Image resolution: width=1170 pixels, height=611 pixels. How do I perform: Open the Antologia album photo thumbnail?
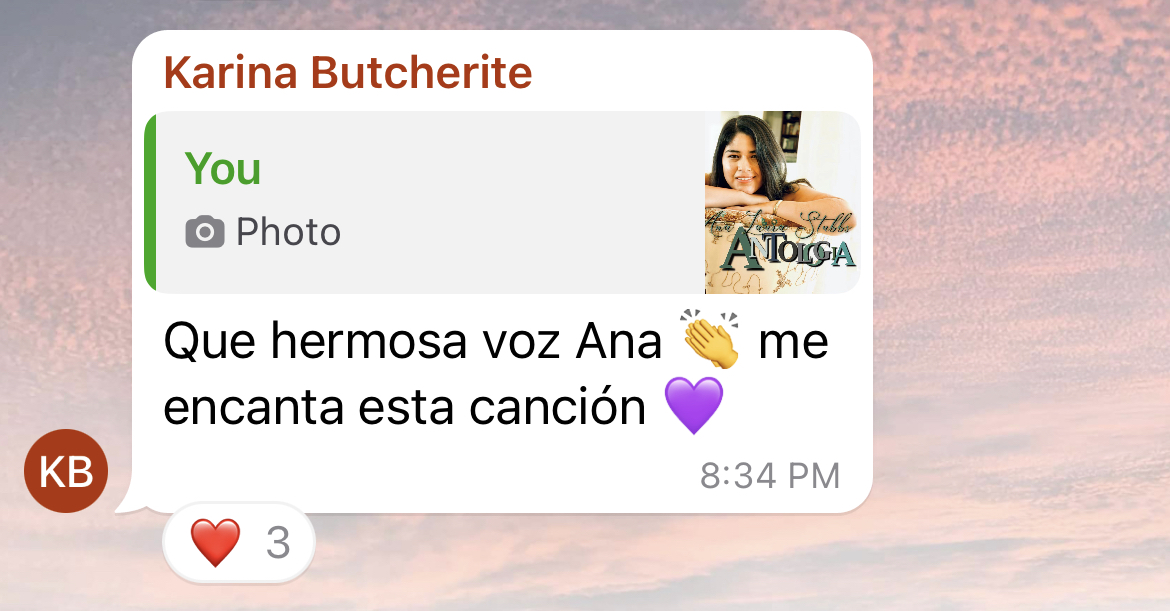pos(783,202)
